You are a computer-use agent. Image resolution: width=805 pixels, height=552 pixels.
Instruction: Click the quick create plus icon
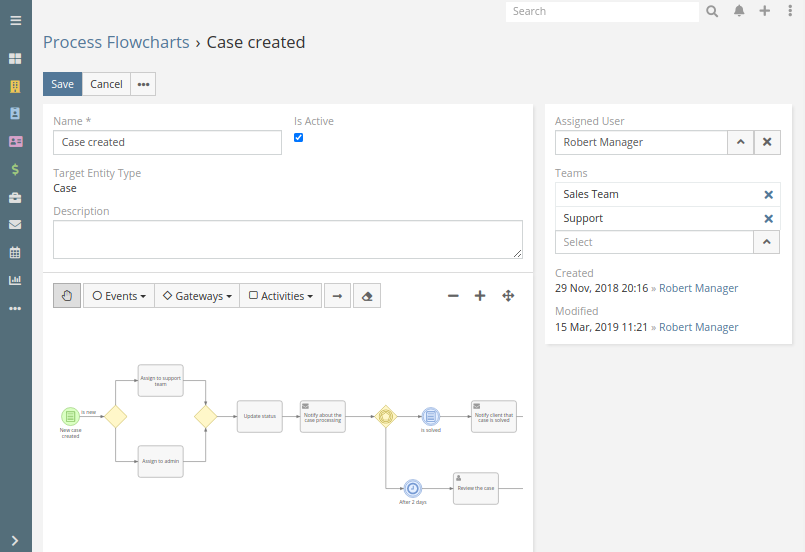click(x=765, y=11)
